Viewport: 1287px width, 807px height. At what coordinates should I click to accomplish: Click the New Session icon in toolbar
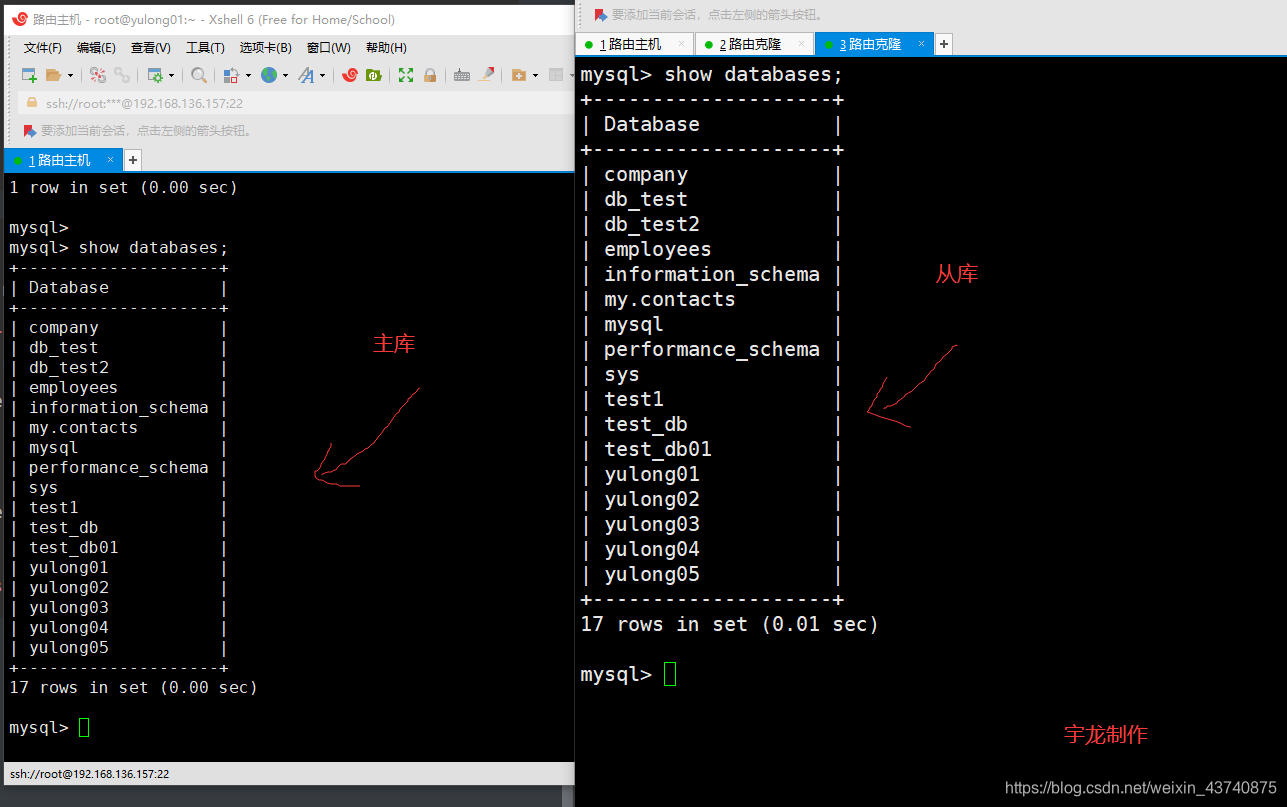(29, 75)
